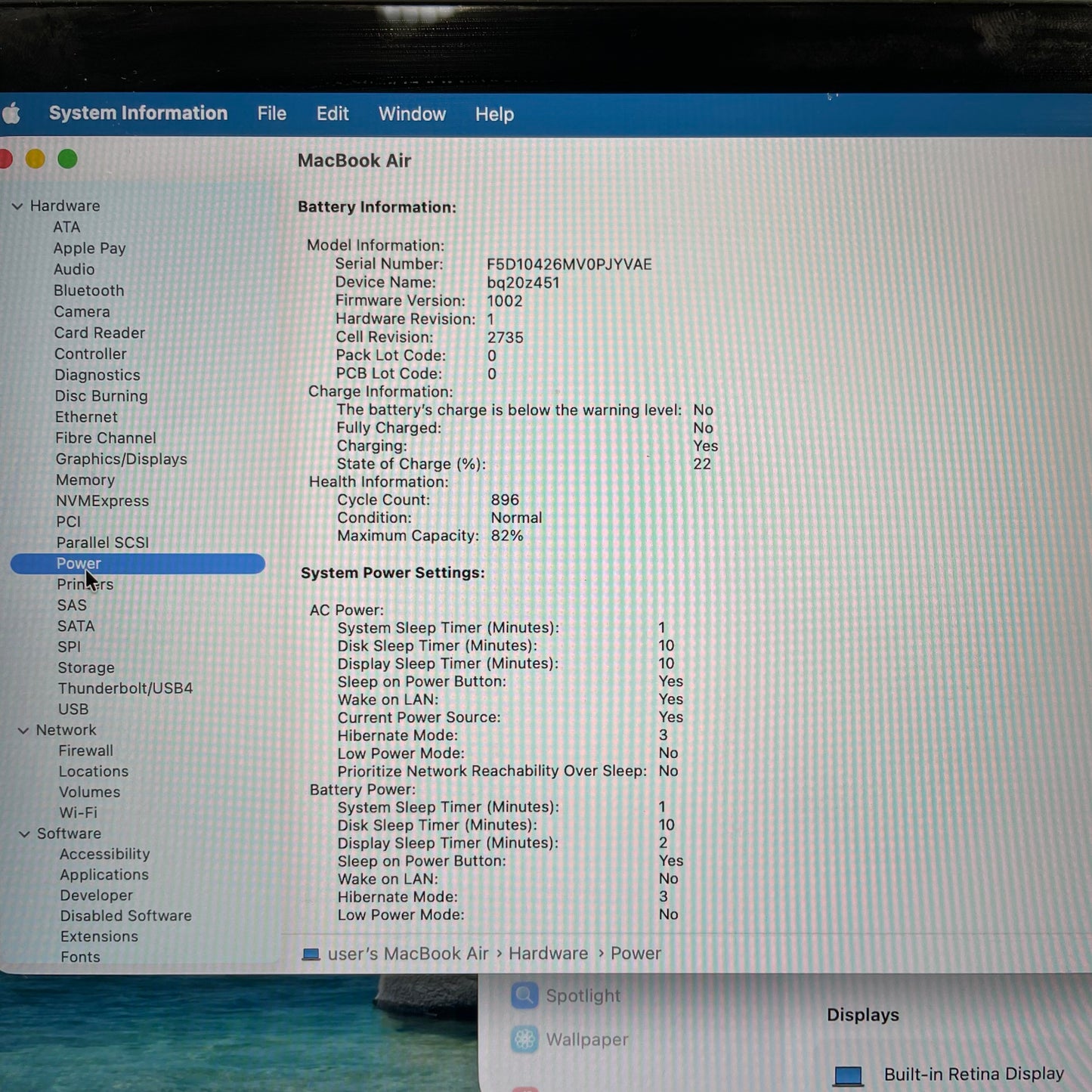Open the Apple menu logo
This screenshot has width=1092, height=1092.
click(x=11, y=114)
